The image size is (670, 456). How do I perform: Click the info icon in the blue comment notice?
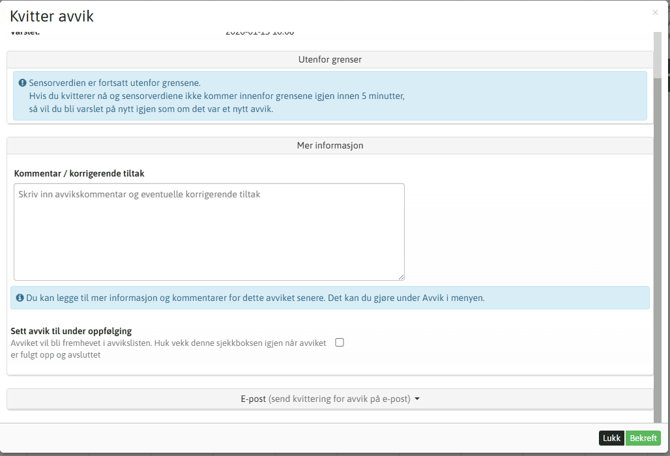click(20, 298)
